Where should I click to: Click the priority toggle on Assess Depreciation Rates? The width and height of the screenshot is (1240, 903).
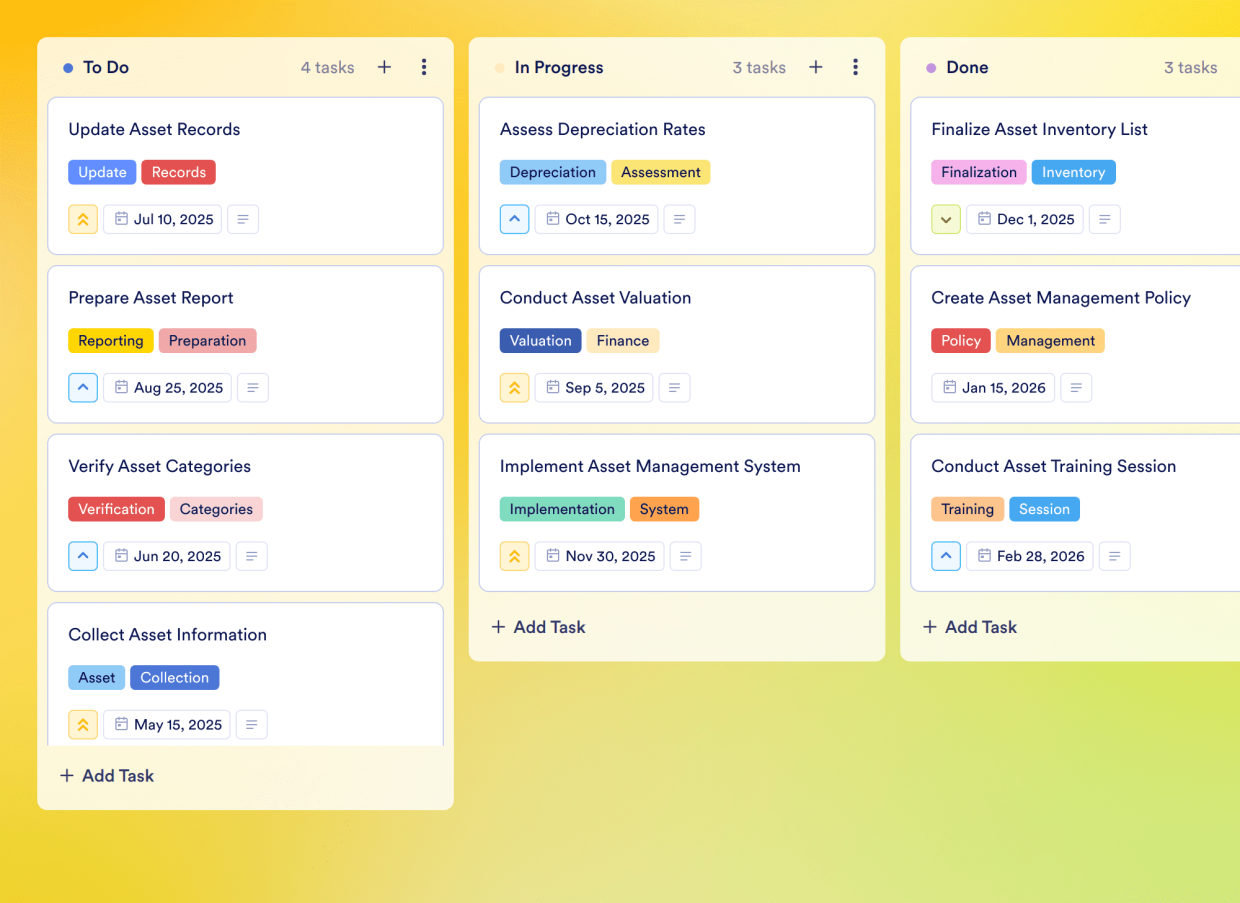coord(514,219)
